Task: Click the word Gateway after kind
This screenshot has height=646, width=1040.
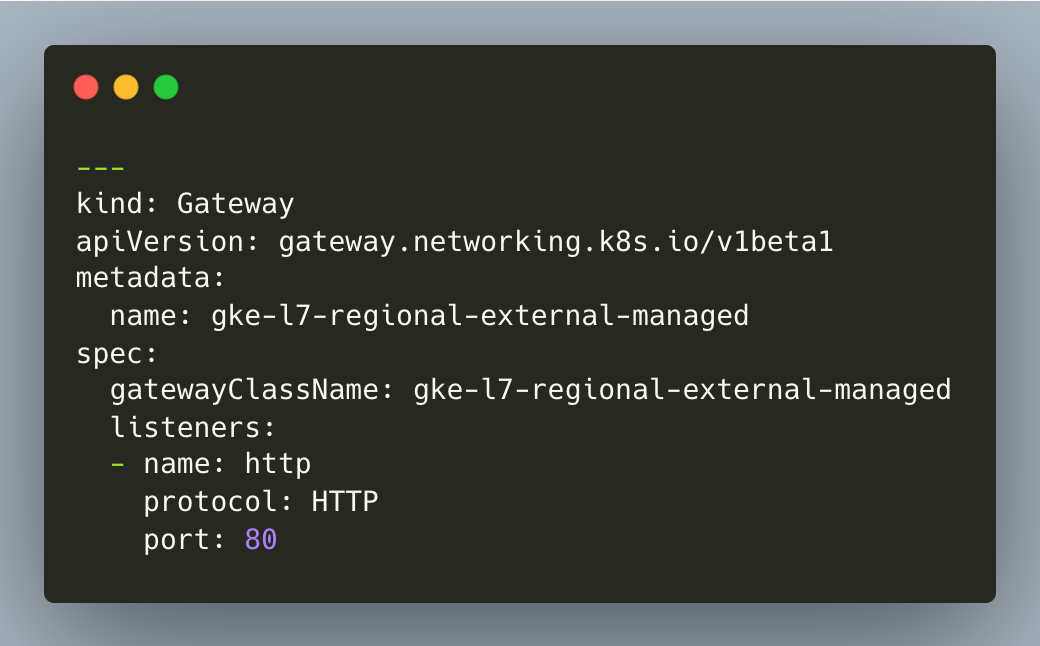Action: [235, 204]
